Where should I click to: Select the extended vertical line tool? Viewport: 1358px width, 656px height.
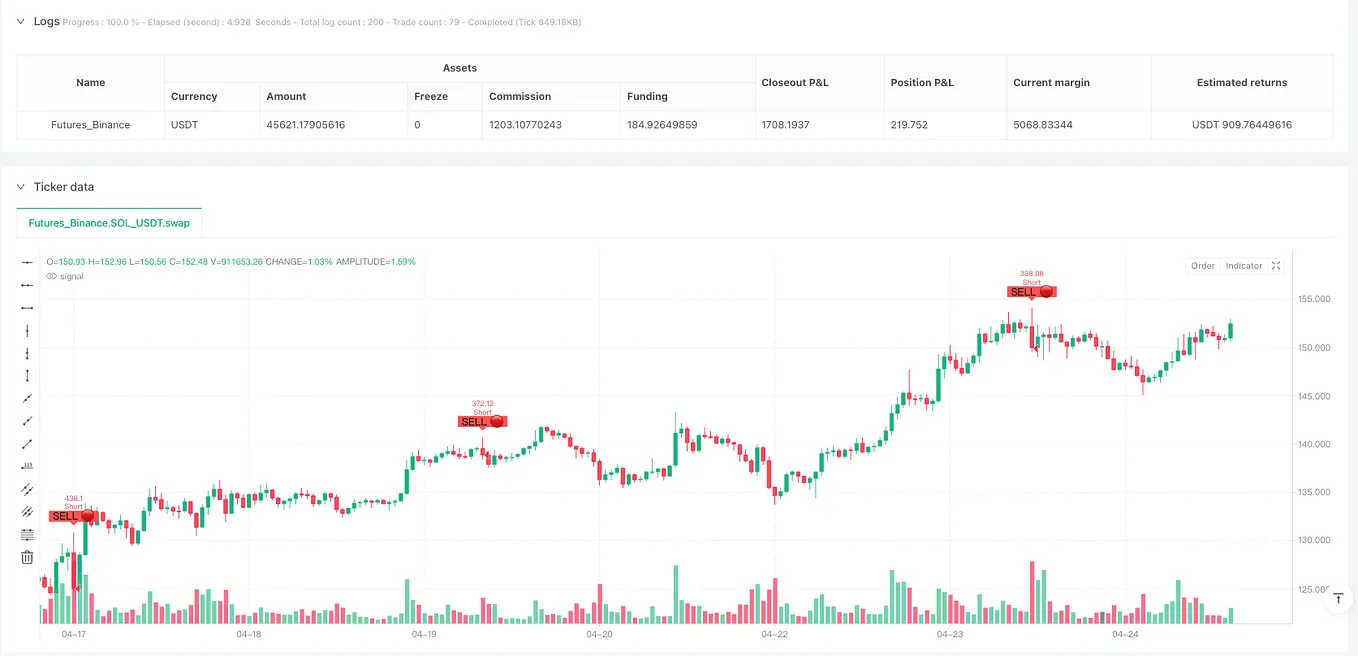[x=27, y=353]
